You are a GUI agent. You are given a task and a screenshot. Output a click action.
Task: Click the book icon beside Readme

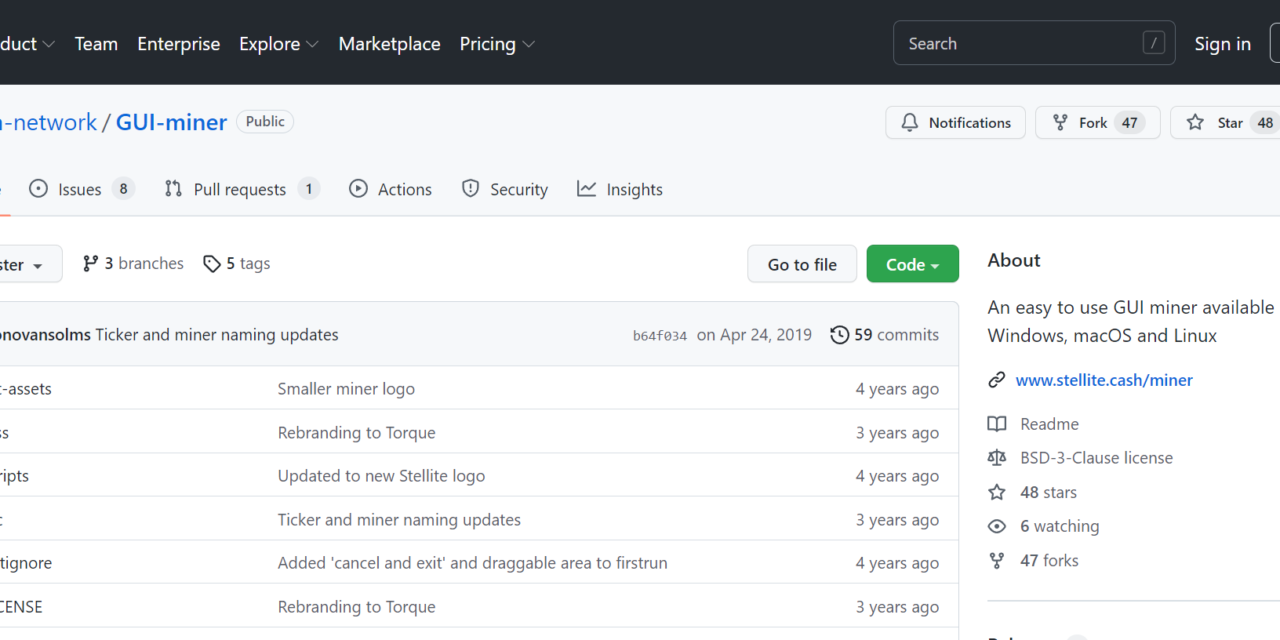tap(997, 423)
